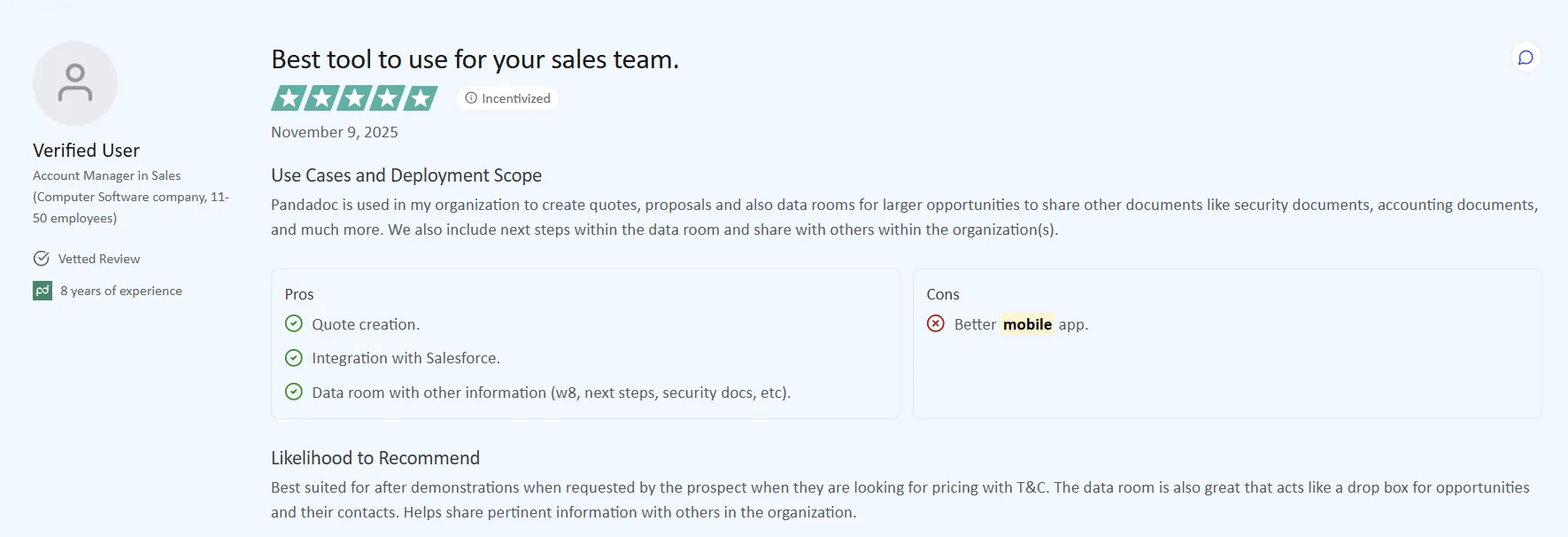The height and width of the screenshot is (537, 1568).
Task: Click the highlighted word mobile
Action: (1027, 324)
